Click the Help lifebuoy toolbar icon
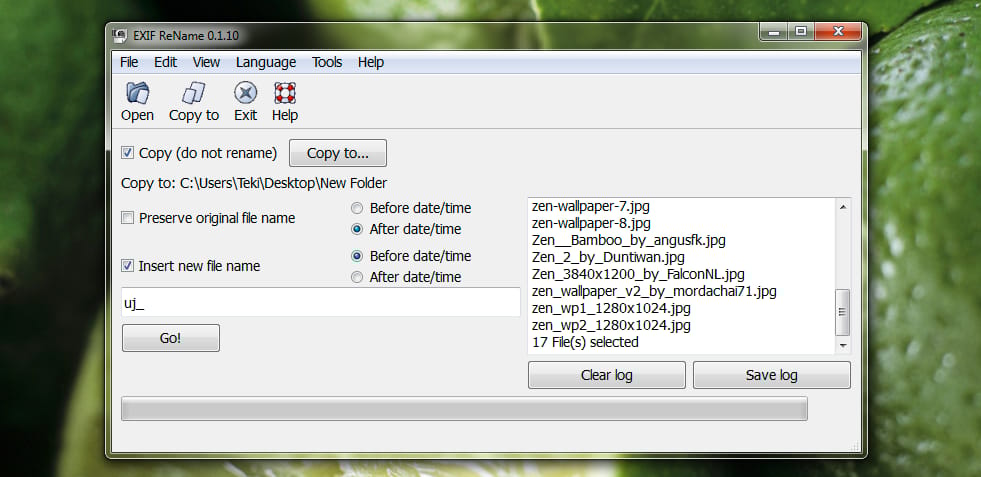Image resolution: width=981 pixels, height=477 pixels. 285,94
